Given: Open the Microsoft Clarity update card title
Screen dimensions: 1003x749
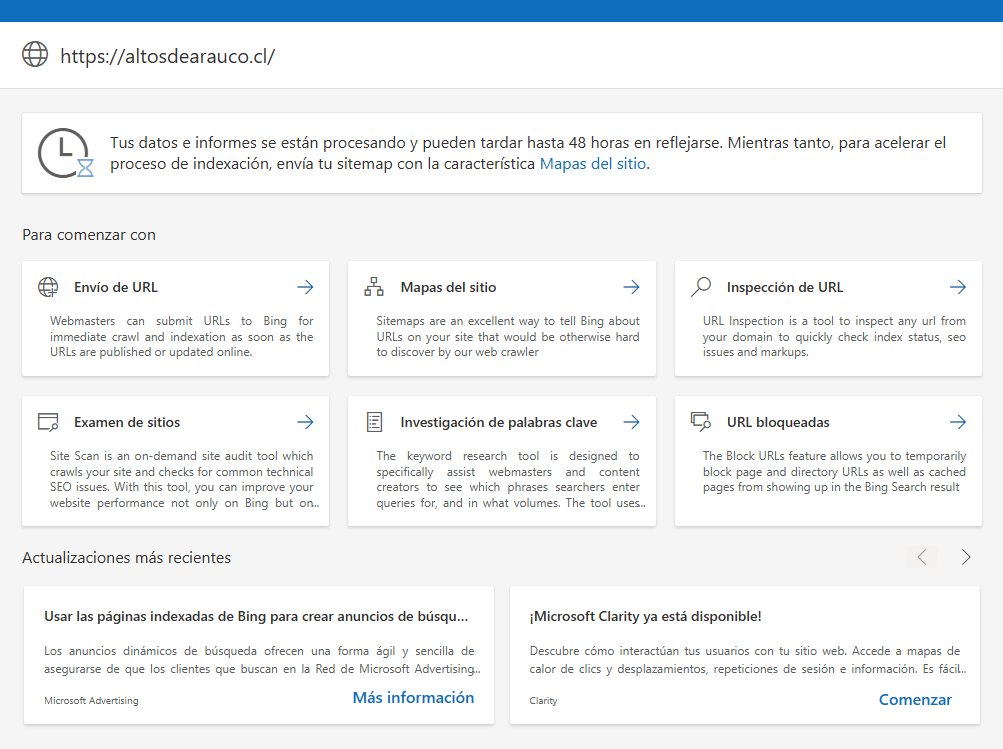Looking at the screenshot, I should (645, 616).
